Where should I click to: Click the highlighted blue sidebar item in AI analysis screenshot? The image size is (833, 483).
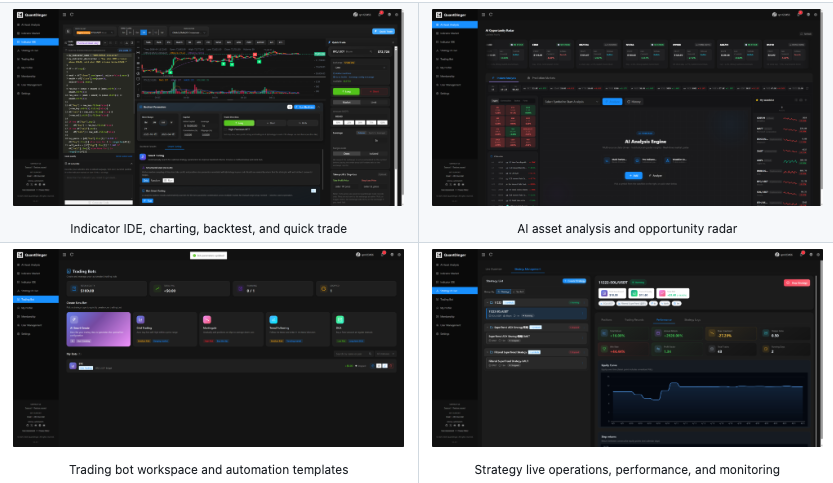tap(455, 25)
